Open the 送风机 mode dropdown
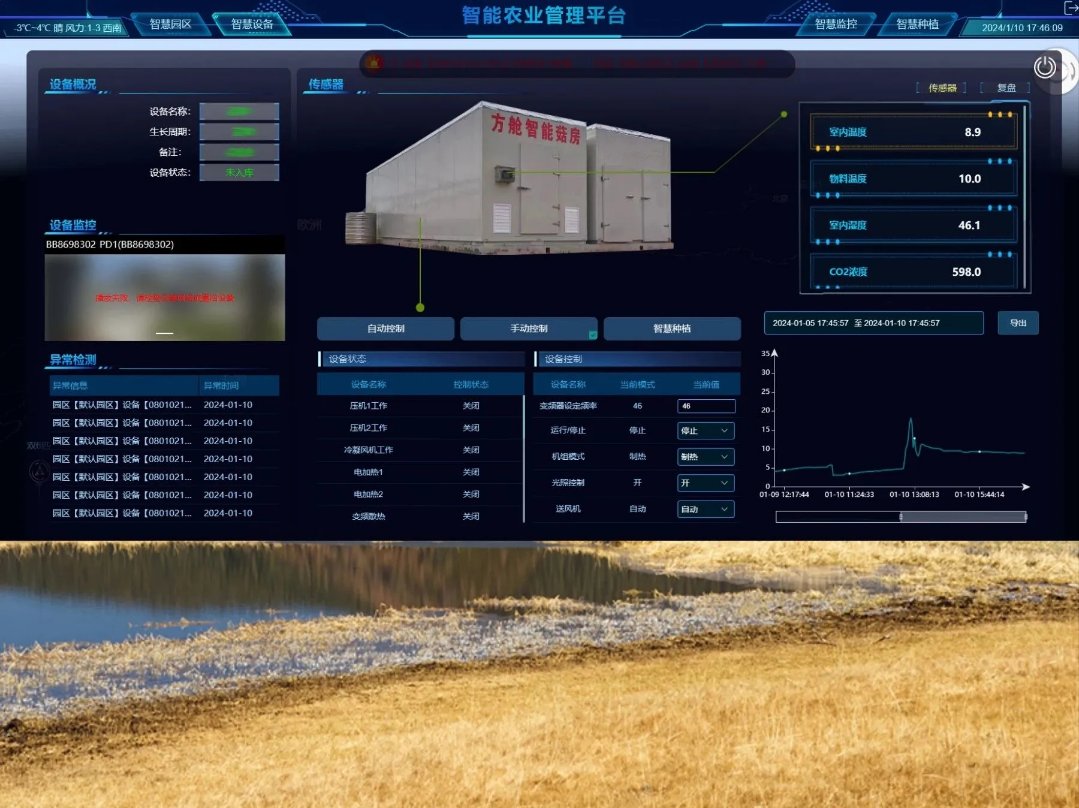 point(705,509)
